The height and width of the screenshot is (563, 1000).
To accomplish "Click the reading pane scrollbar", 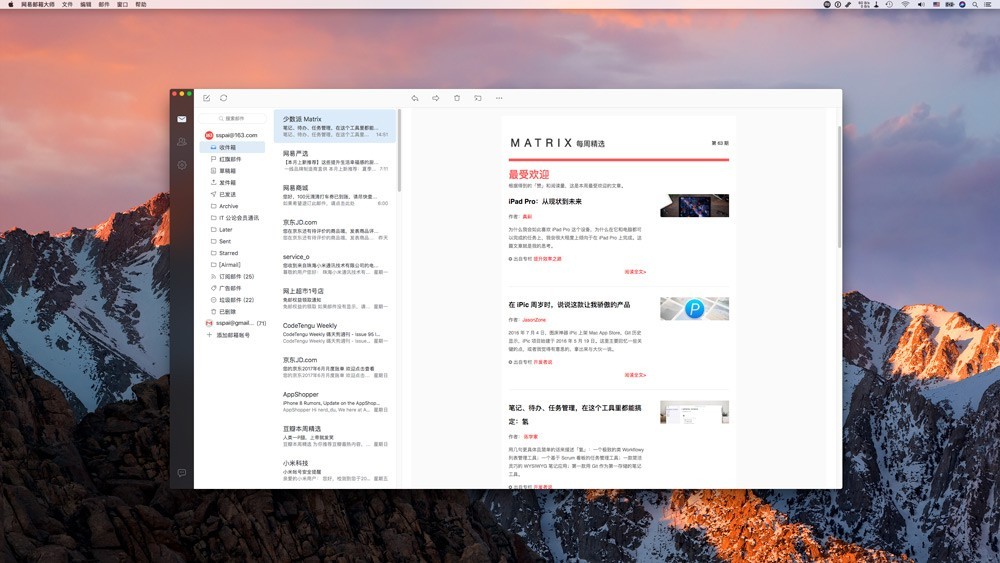I will coord(839,186).
